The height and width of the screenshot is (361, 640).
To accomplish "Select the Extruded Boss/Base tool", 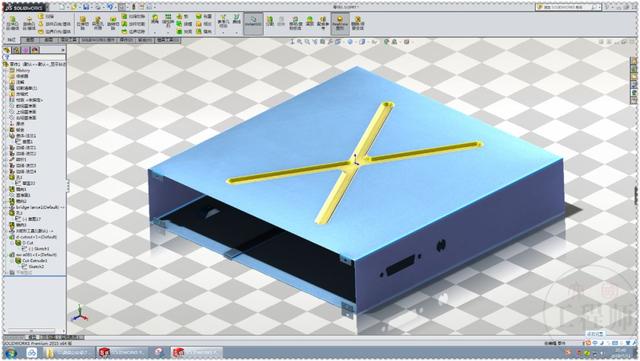I will 13,23.
